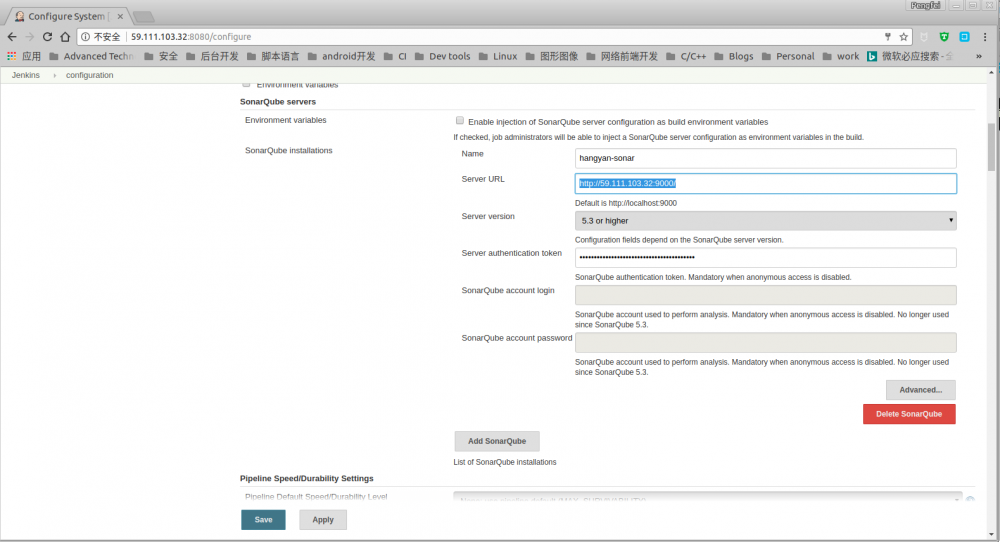Open the 脚本语言 bookmark folder
The image size is (1000, 542).
[x=273, y=56]
